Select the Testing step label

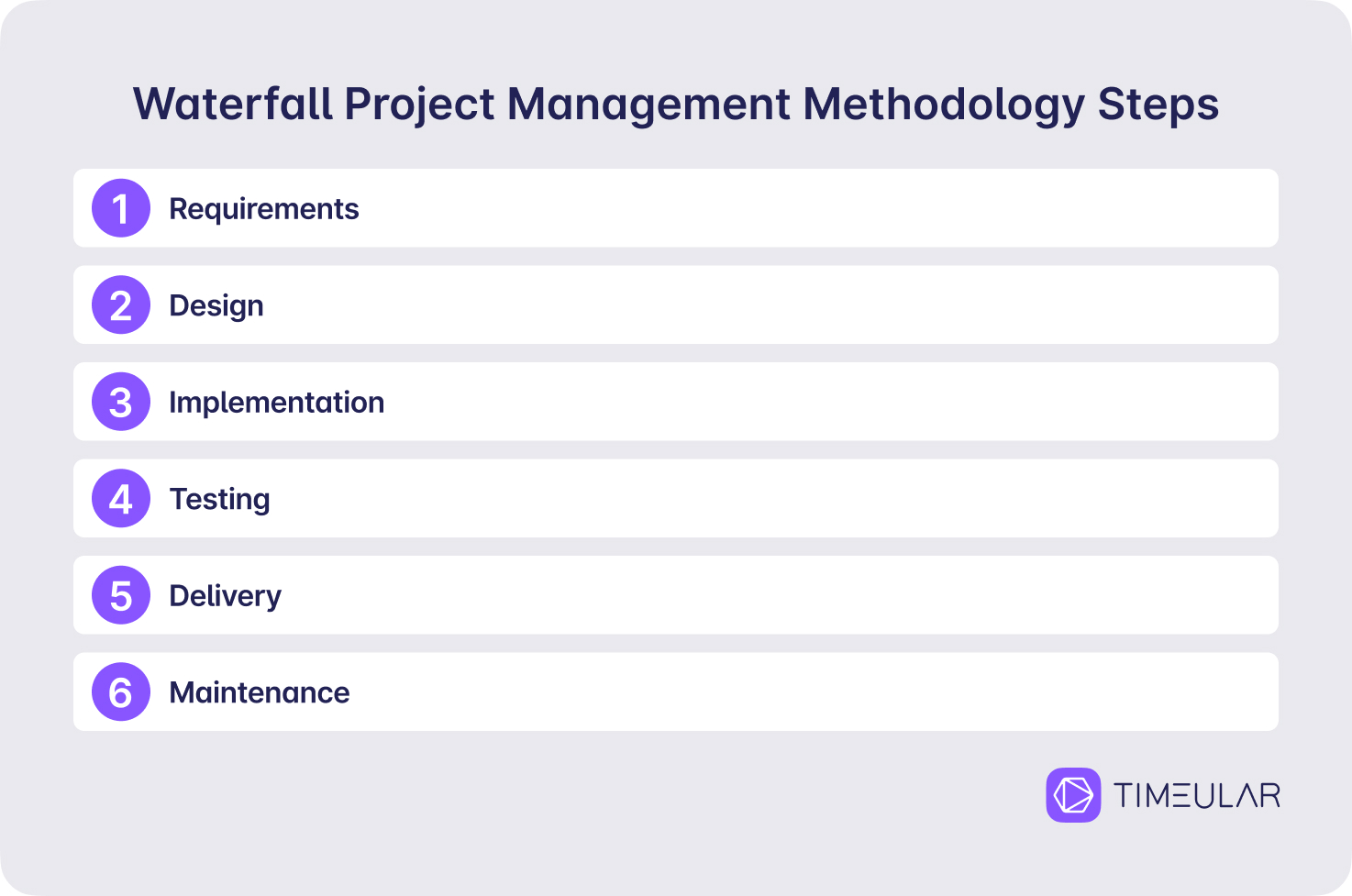pos(220,500)
